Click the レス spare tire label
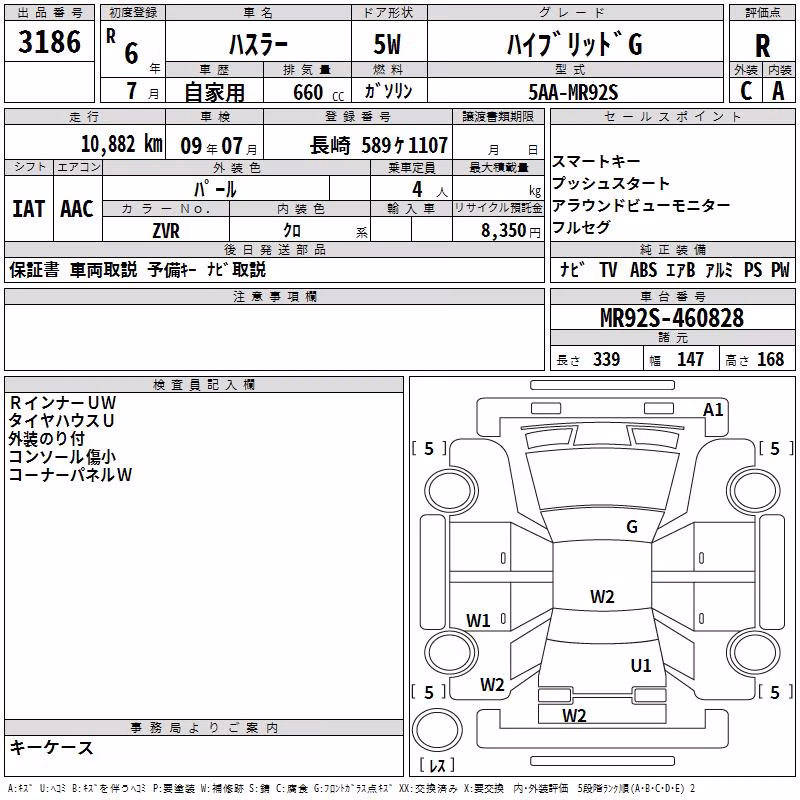This screenshot has width=800, height=800. tap(437, 765)
